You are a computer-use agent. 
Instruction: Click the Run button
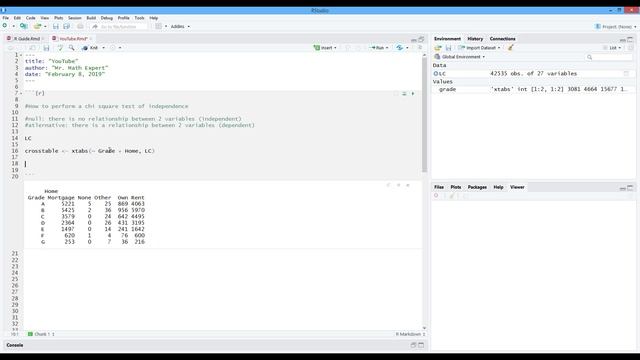pos(378,48)
